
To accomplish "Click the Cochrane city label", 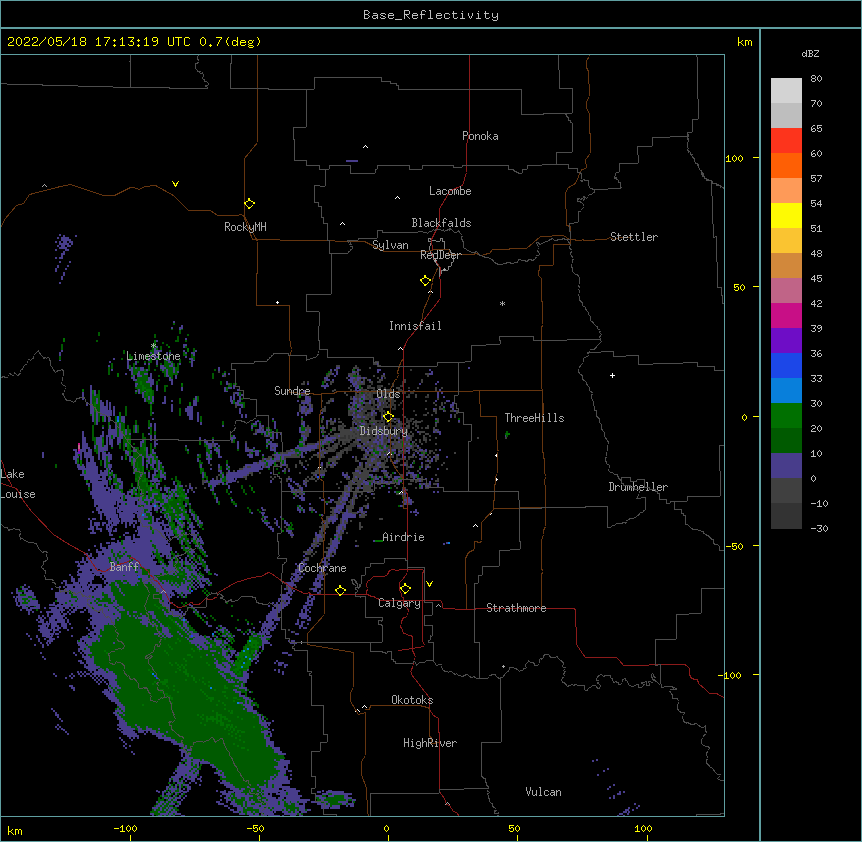I will click(322, 568).
